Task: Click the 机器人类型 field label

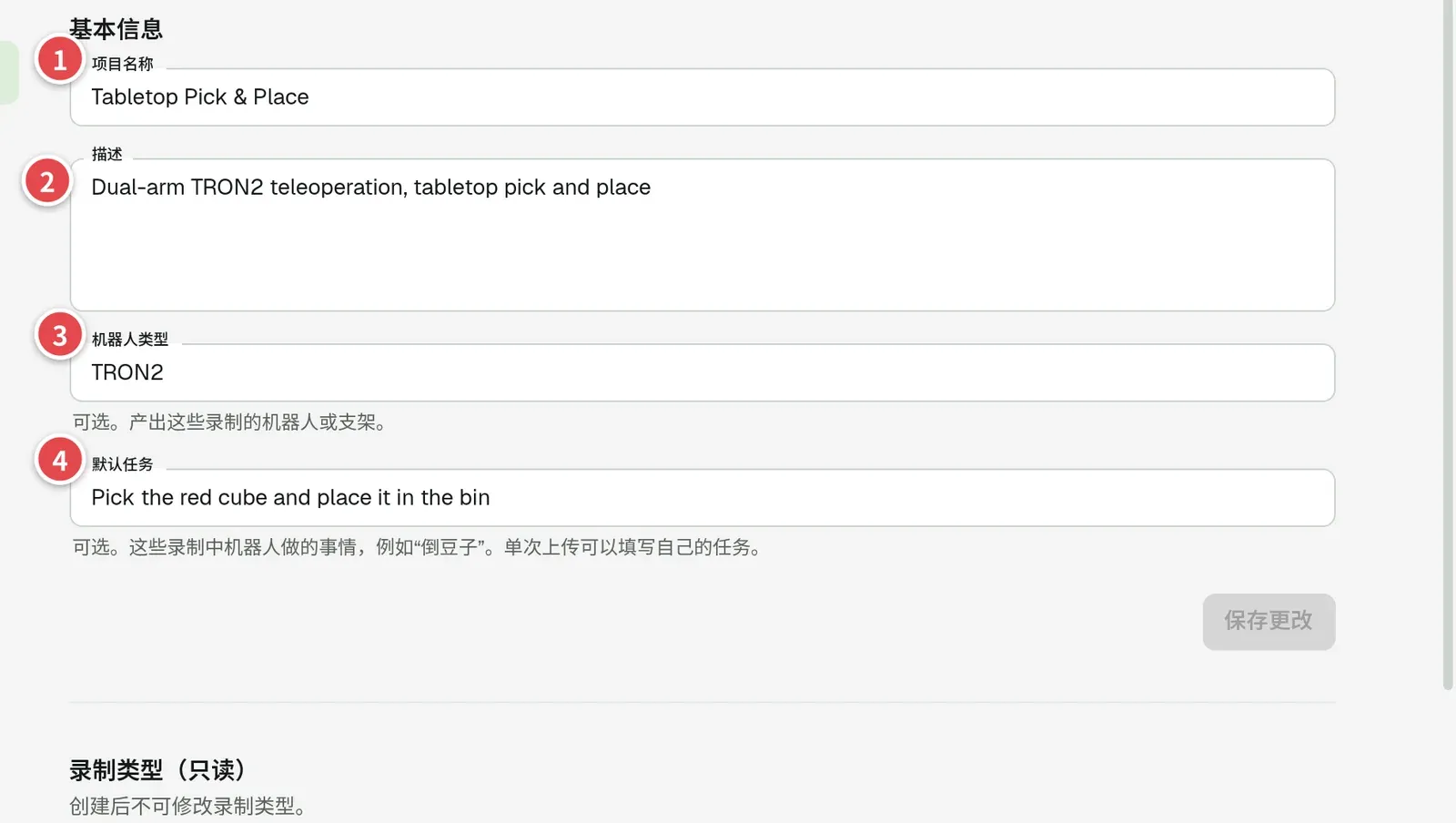Action: (130, 340)
